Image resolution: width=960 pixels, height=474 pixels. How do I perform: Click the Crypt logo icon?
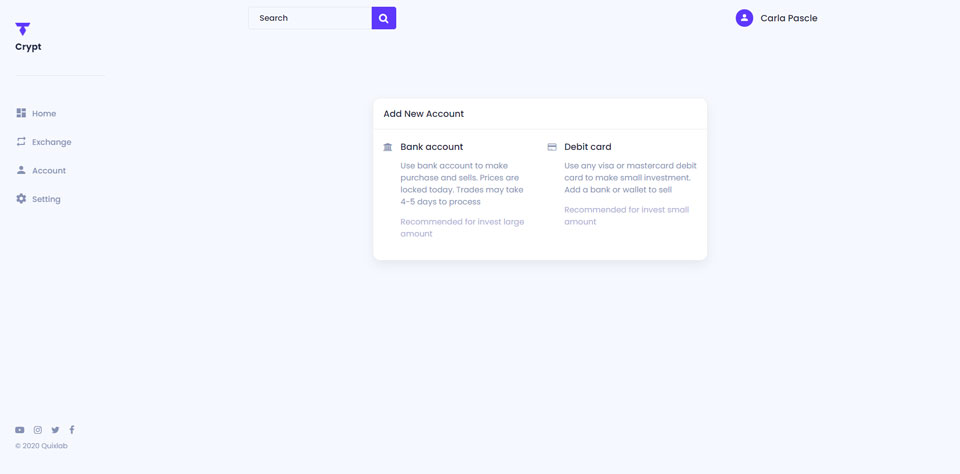22,29
